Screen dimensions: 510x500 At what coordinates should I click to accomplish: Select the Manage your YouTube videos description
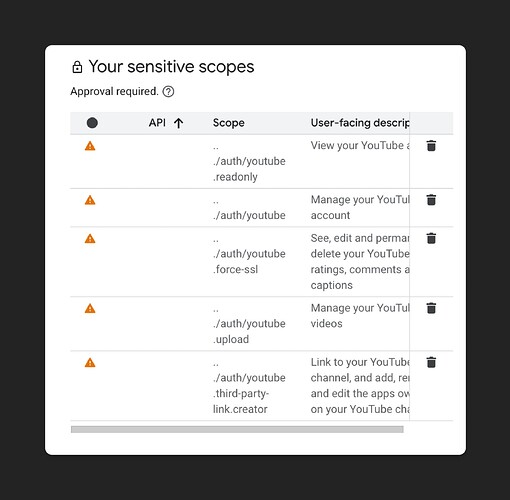click(x=360, y=316)
